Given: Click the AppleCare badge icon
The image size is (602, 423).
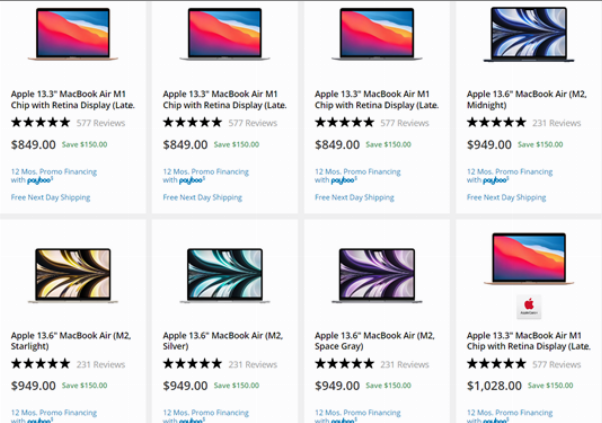Looking at the screenshot, I should [x=528, y=307].
